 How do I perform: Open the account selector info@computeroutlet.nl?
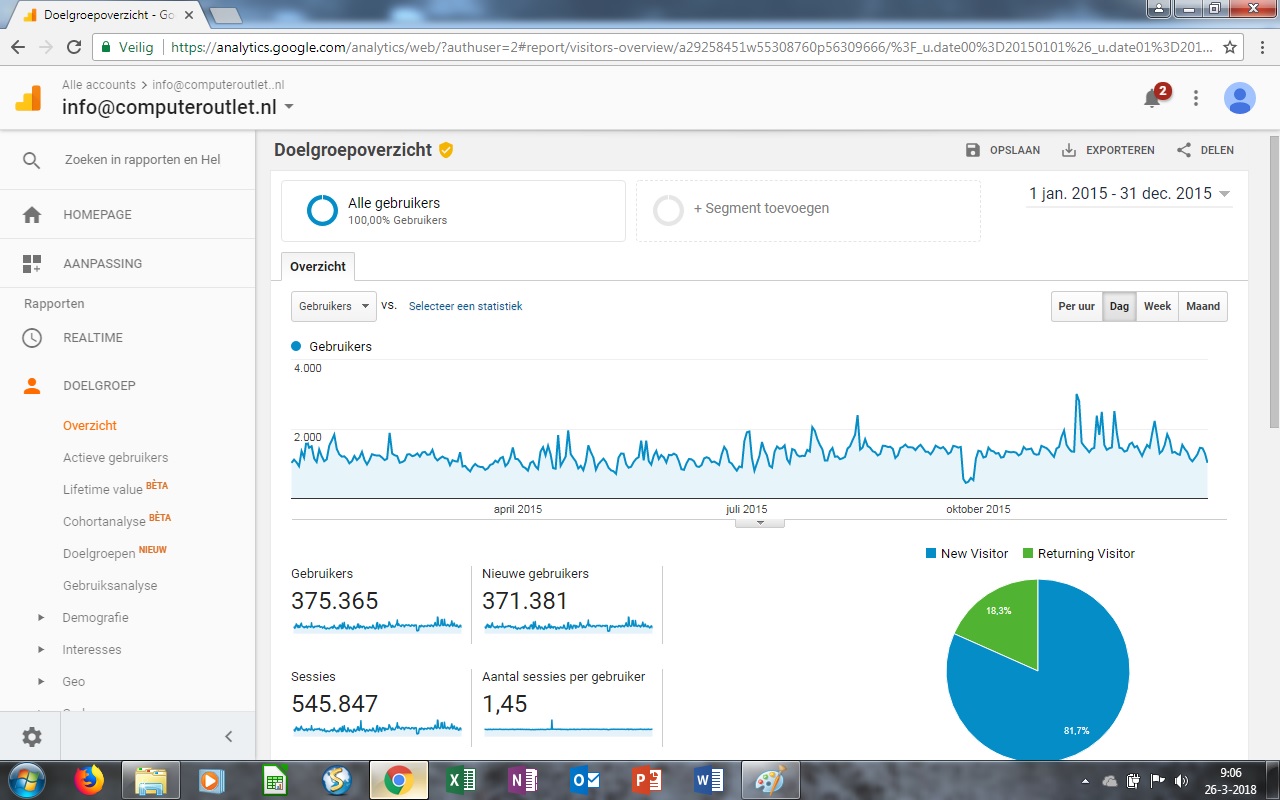pos(178,107)
